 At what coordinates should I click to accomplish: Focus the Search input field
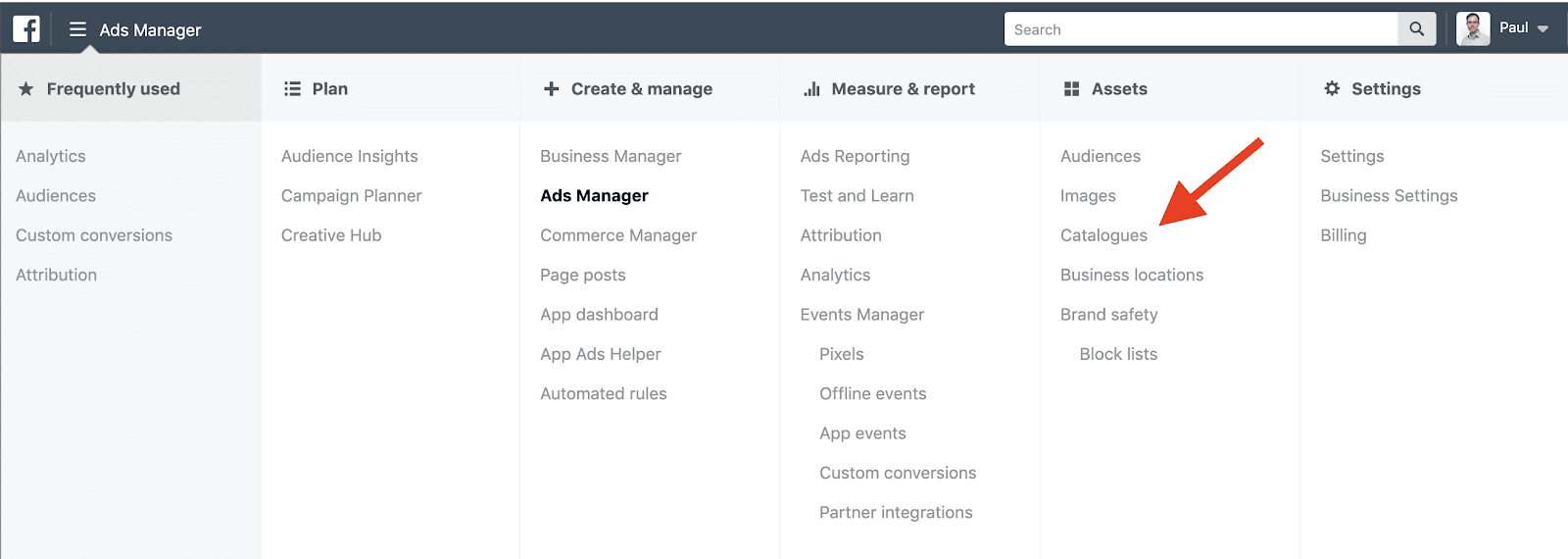[x=1201, y=29]
